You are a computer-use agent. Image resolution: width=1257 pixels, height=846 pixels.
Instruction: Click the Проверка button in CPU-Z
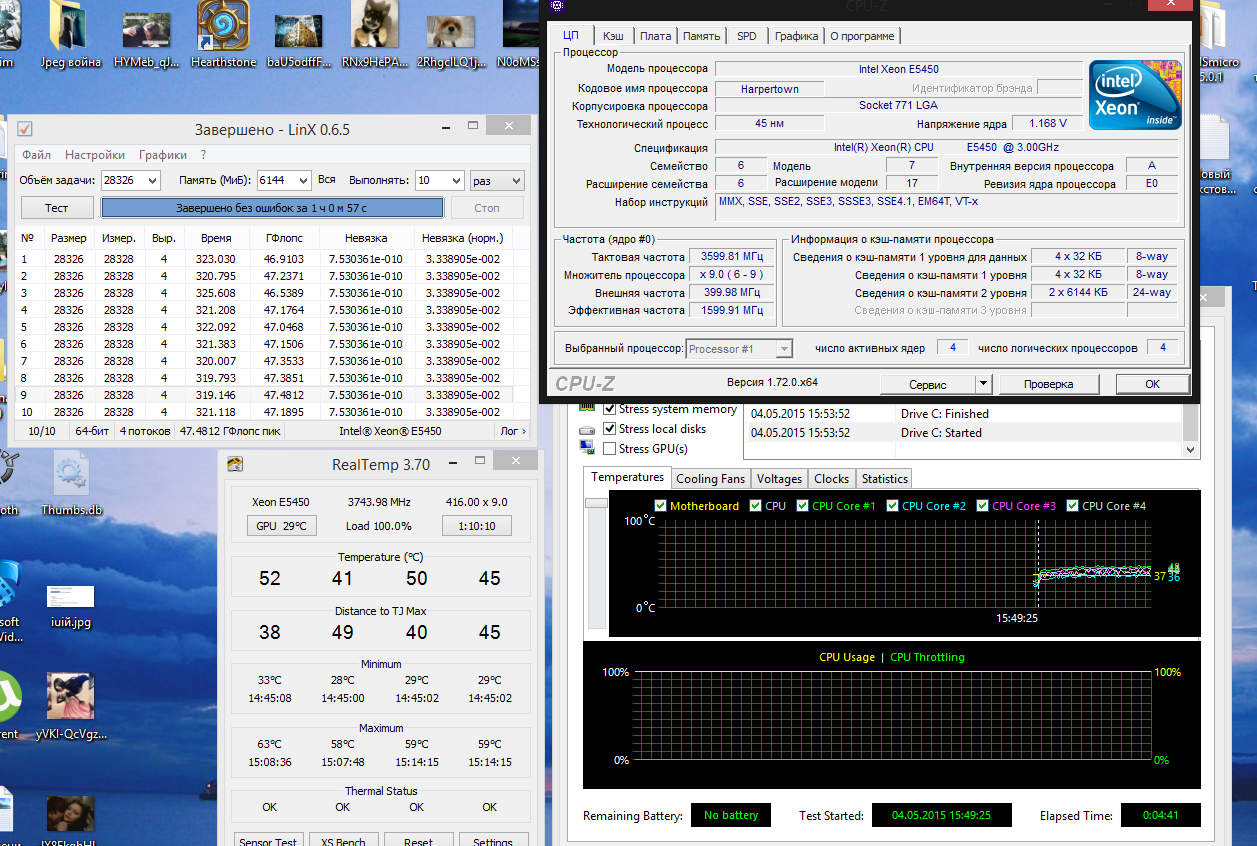(1048, 384)
